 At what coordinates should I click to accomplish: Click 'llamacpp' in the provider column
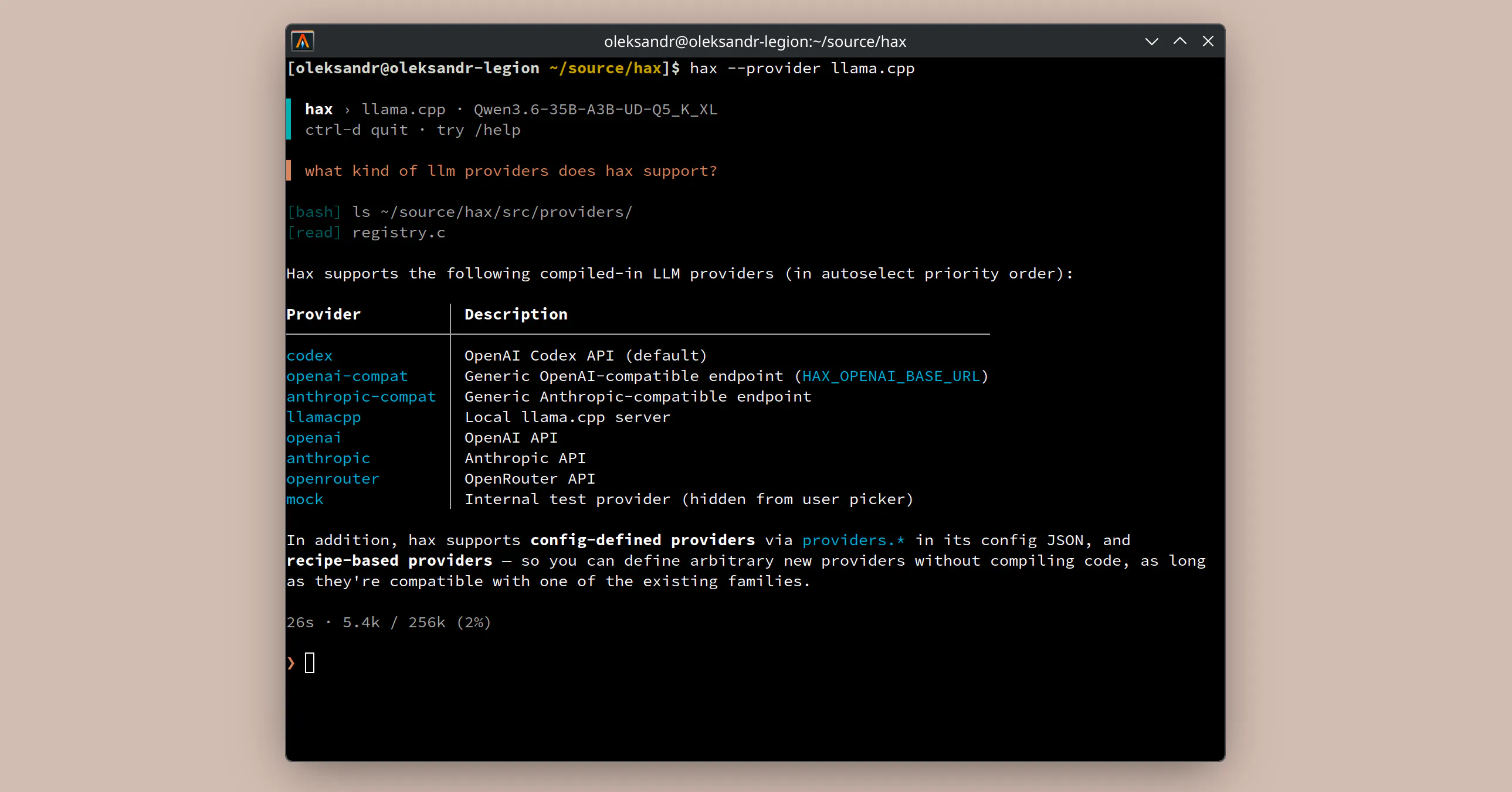(323, 418)
